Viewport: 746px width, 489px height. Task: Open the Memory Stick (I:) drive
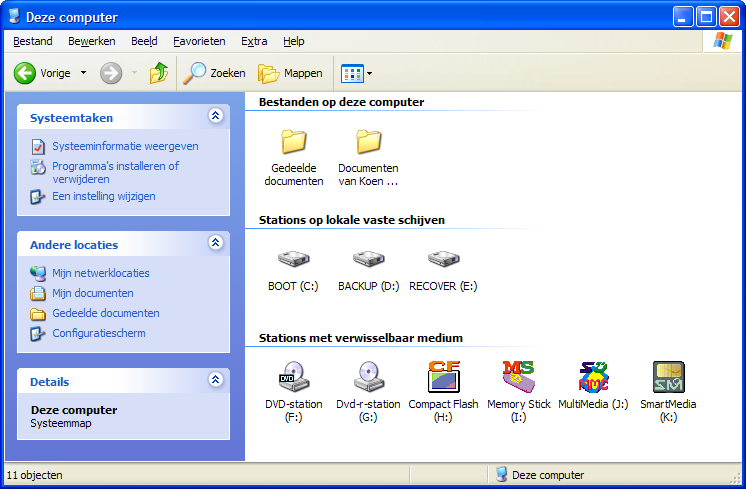click(x=518, y=377)
